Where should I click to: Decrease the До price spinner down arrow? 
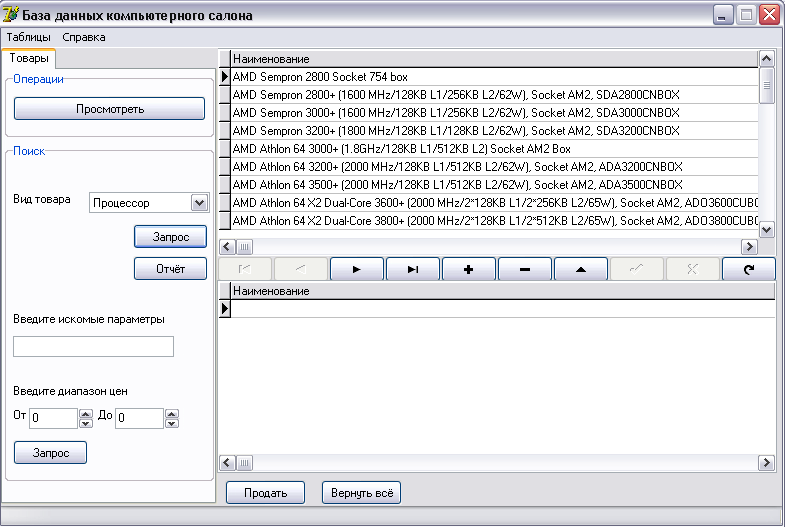coord(172,423)
